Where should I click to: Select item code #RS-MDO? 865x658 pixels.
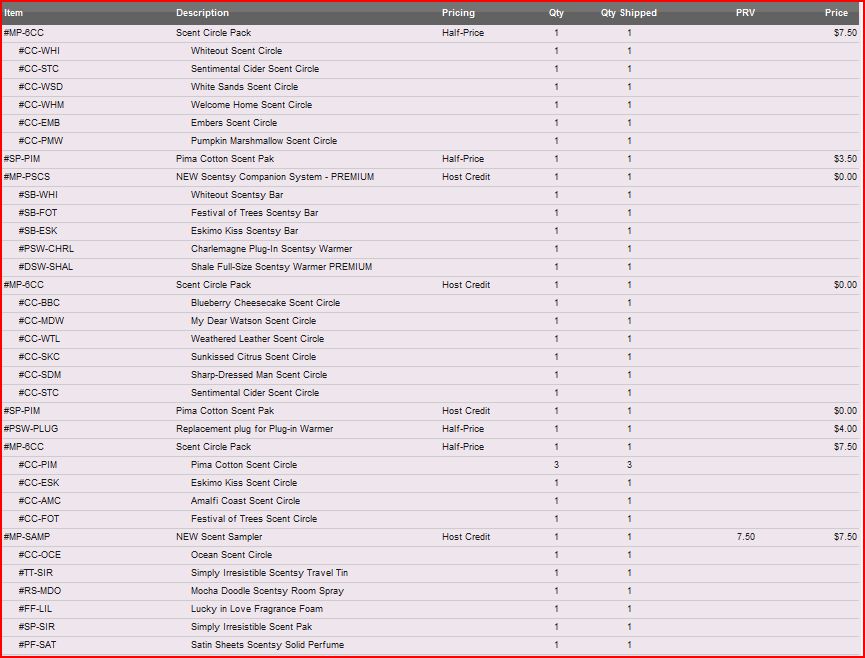[40, 591]
